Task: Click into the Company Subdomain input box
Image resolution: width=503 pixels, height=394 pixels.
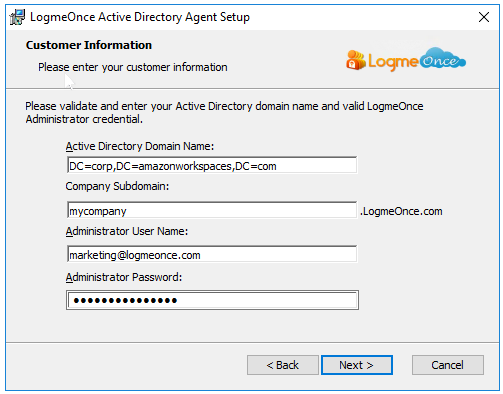Action: (x=212, y=210)
